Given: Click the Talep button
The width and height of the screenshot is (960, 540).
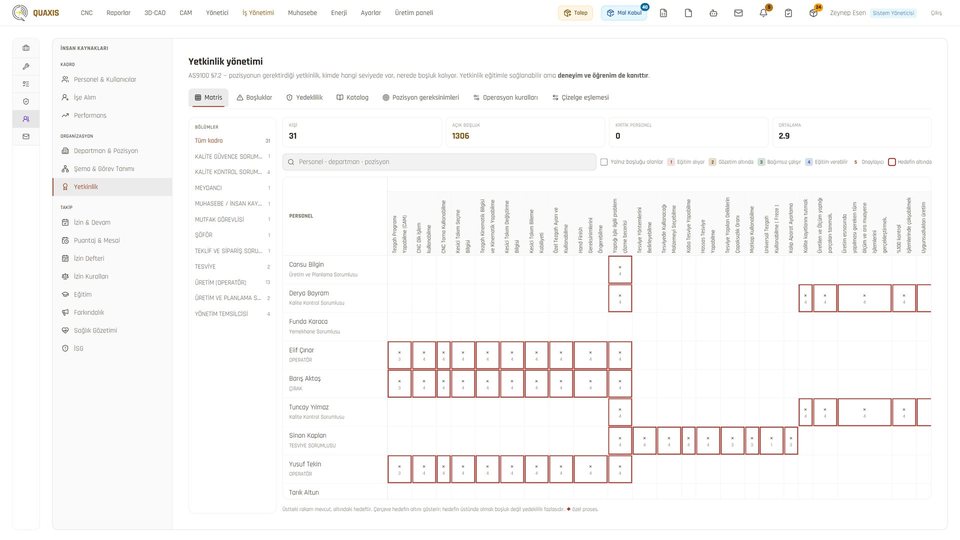Looking at the screenshot, I should 576,13.
